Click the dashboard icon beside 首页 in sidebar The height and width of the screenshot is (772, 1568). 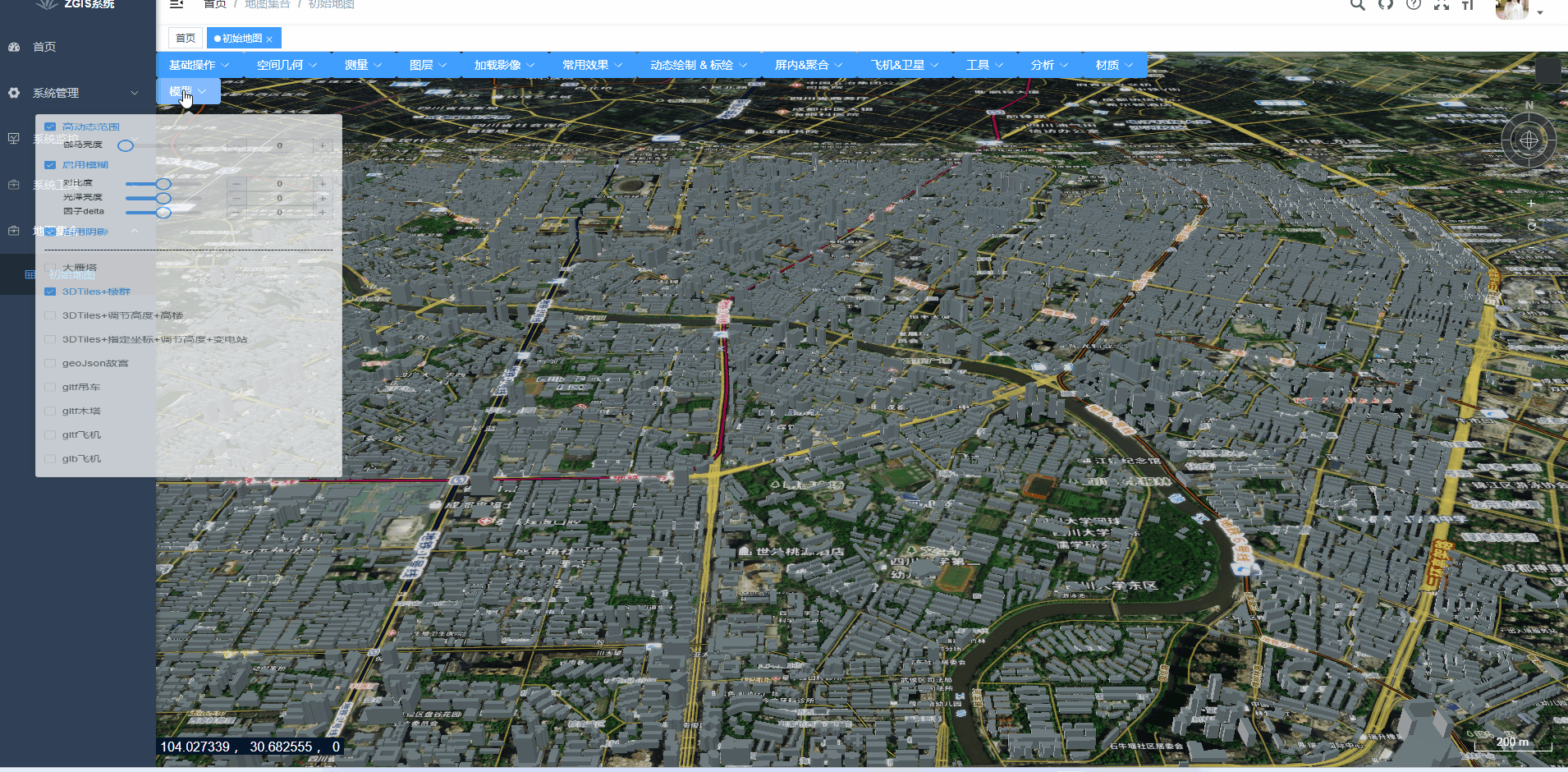[x=14, y=47]
